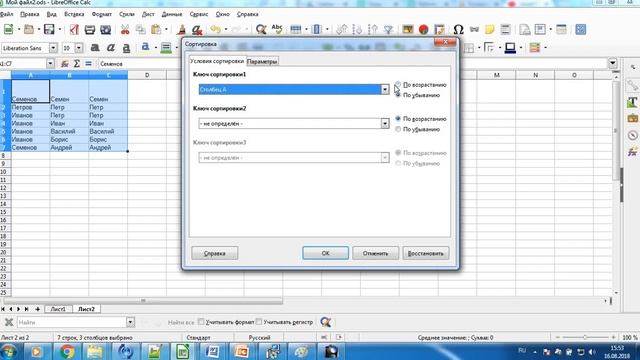Close the Find toolbar
Screen dimensions: 640x360
(x=9, y=322)
